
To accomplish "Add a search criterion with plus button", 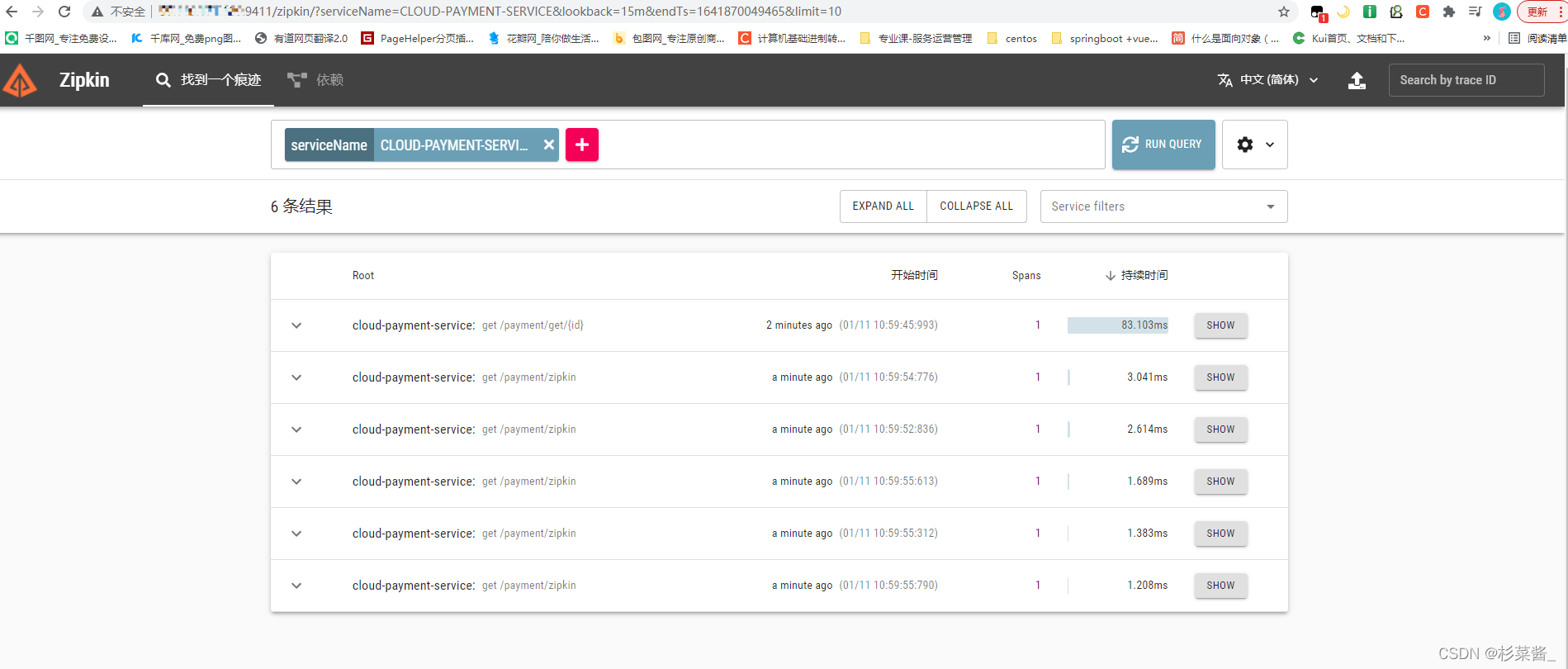I will [582, 145].
